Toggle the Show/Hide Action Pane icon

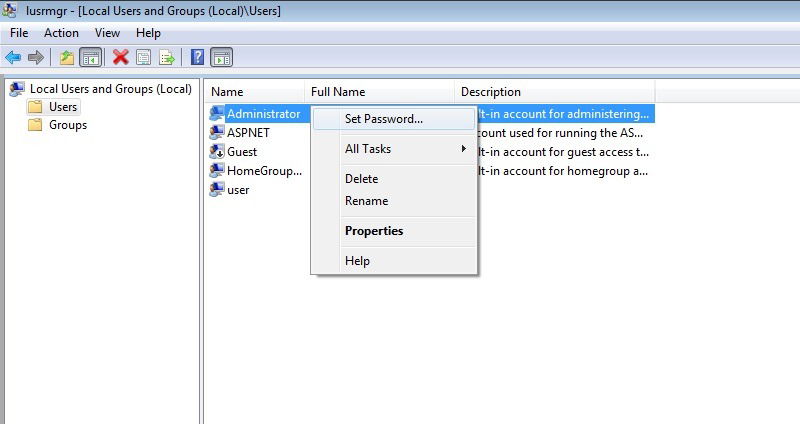point(221,57)
